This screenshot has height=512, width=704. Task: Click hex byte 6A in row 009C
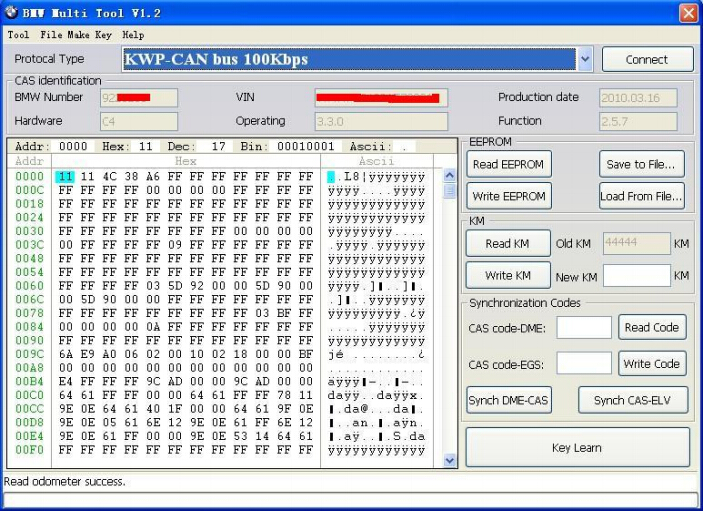tap(66, 354)
